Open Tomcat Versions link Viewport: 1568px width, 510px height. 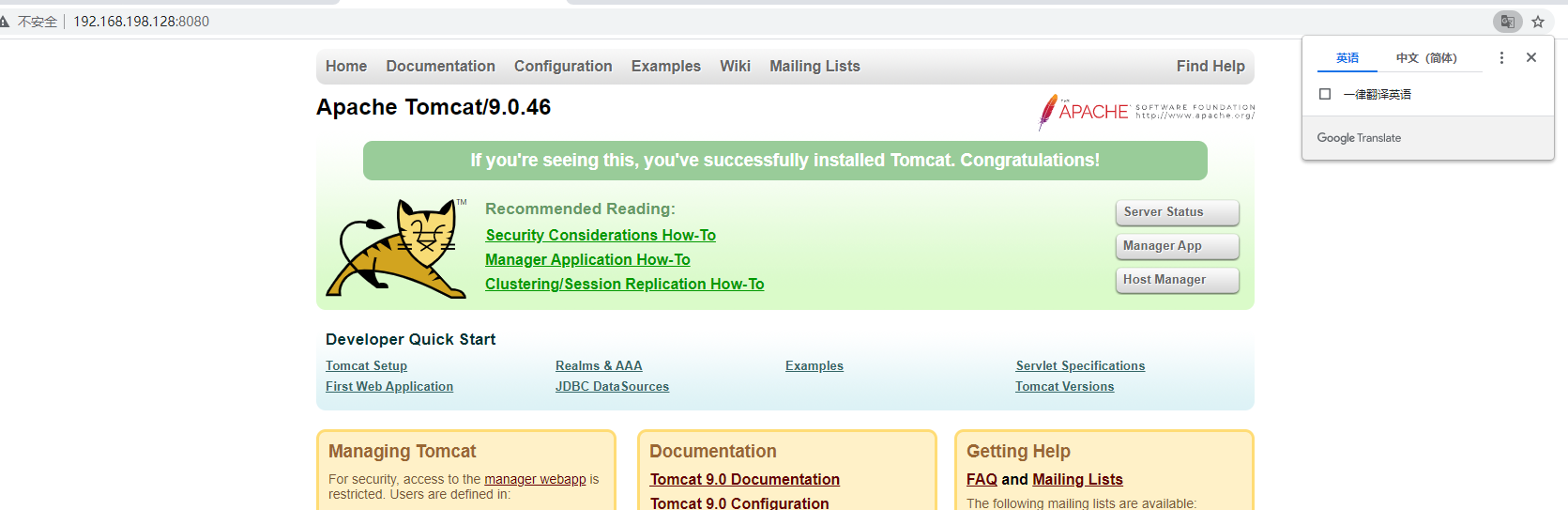click(x=1065, y=387)
